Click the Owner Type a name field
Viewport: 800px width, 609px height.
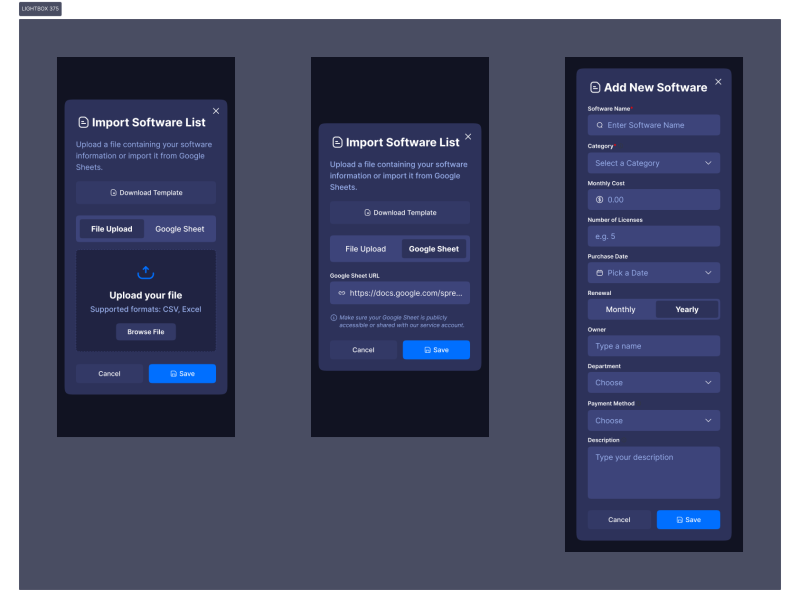tap(654, 346)
